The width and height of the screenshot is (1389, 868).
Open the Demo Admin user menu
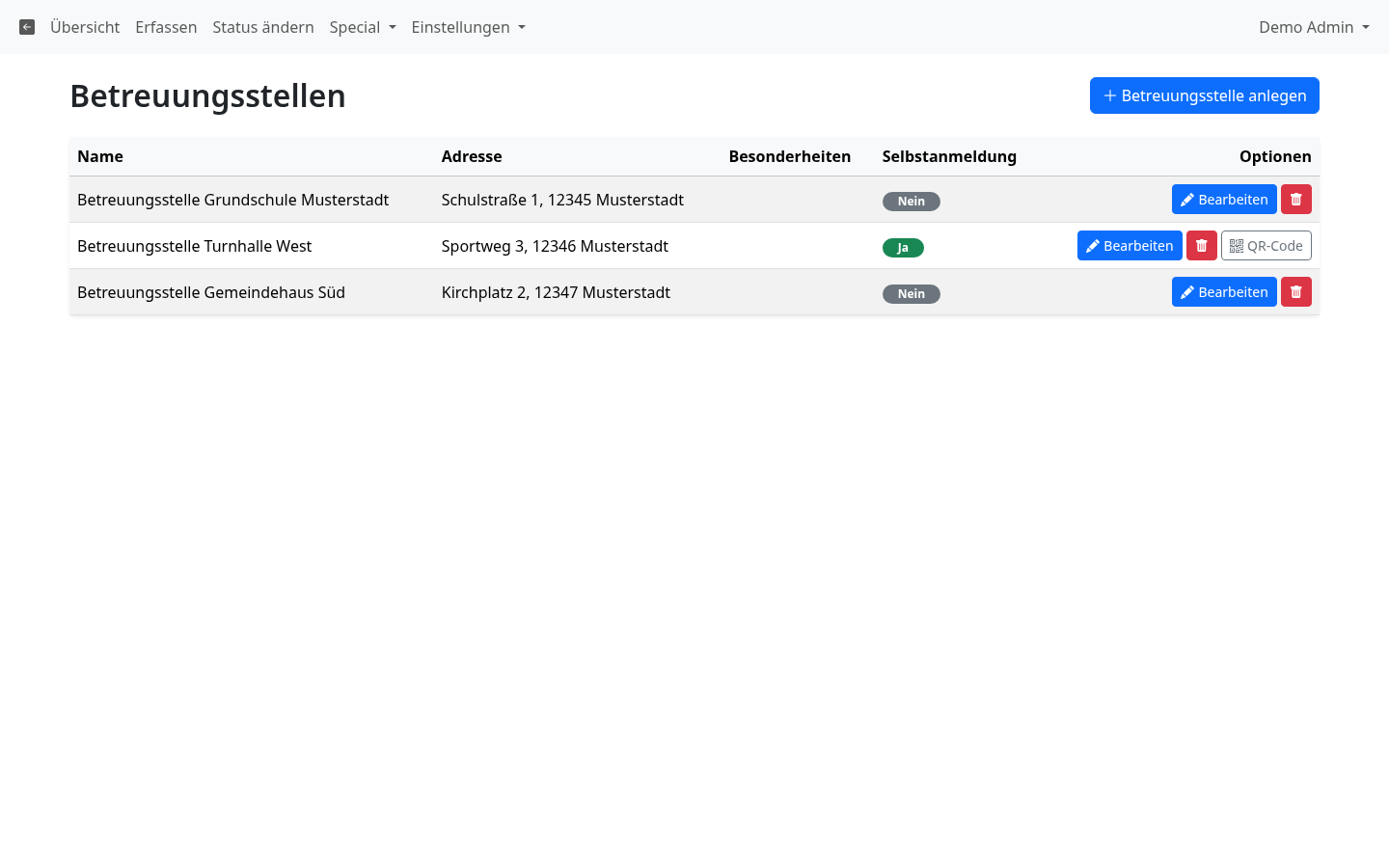pos(1314,27)
